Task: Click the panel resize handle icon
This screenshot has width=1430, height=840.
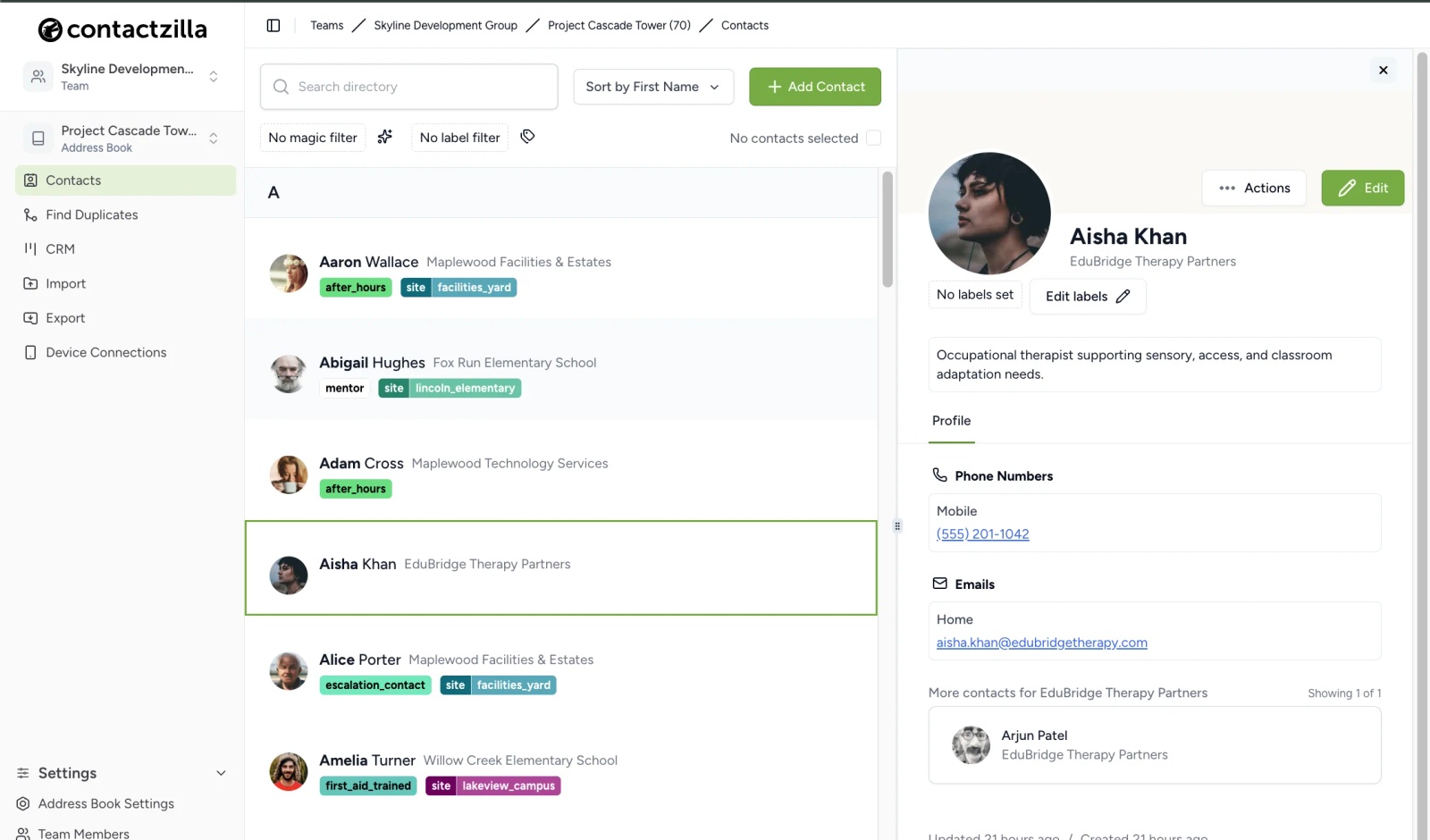Action: click(x=897, y=525)
